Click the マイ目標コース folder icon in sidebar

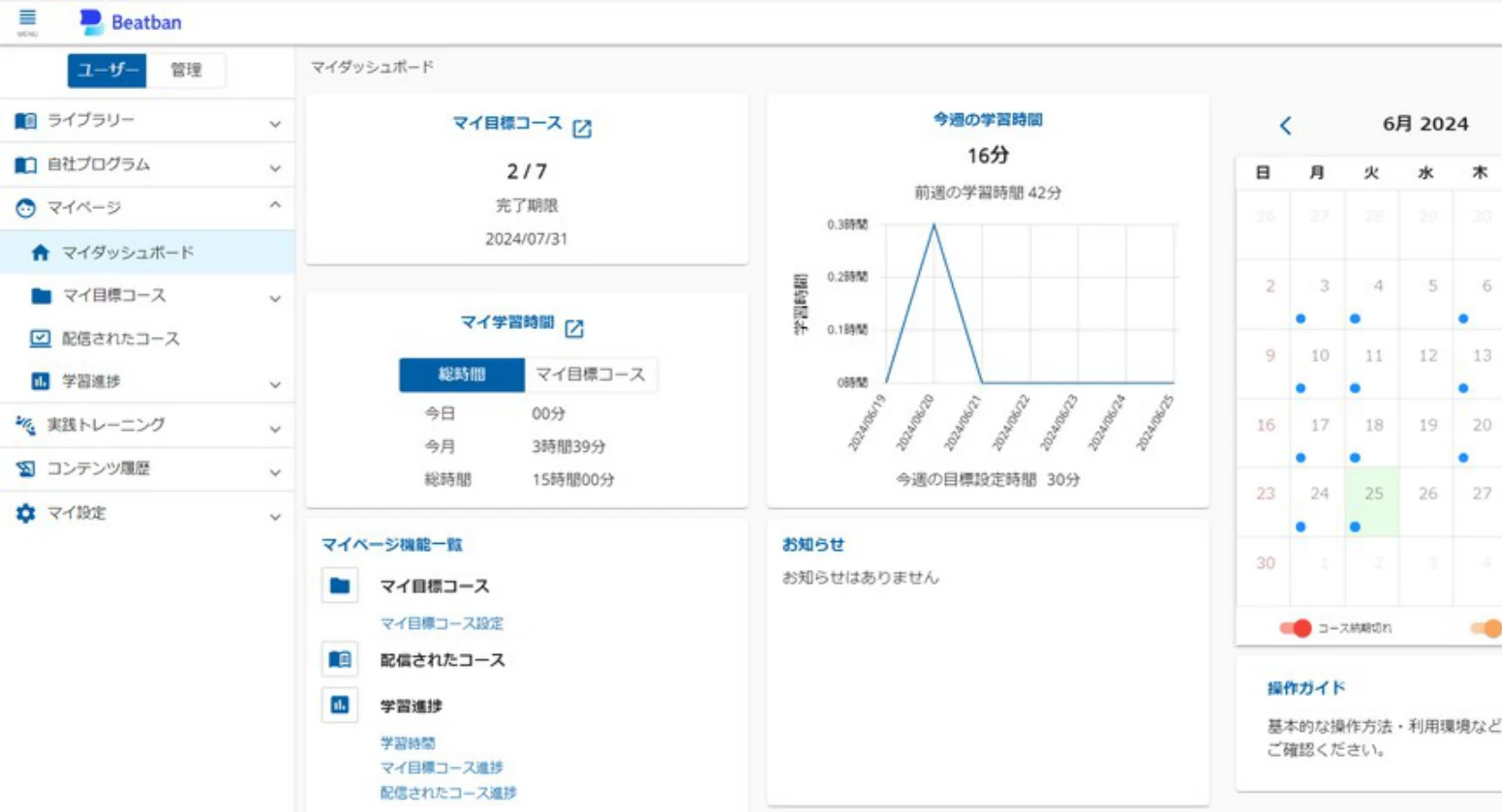[41, 295]
